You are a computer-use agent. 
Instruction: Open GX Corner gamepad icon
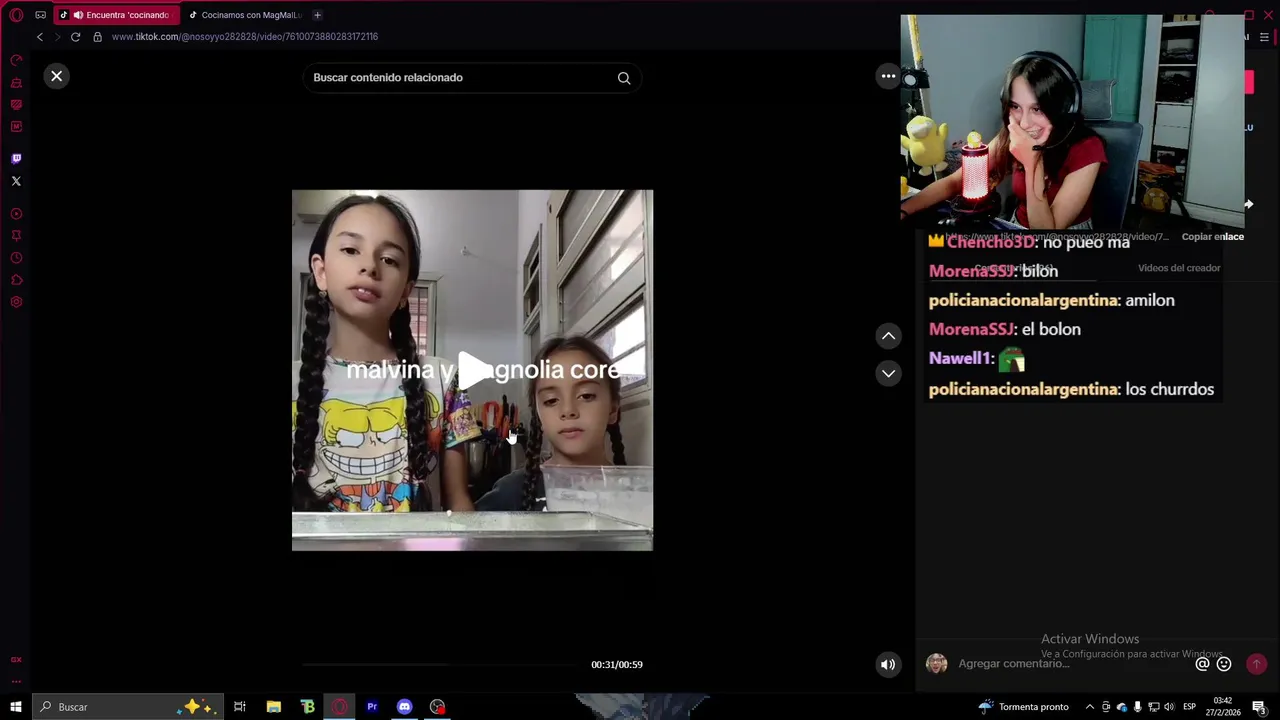(x=41, y=15)
